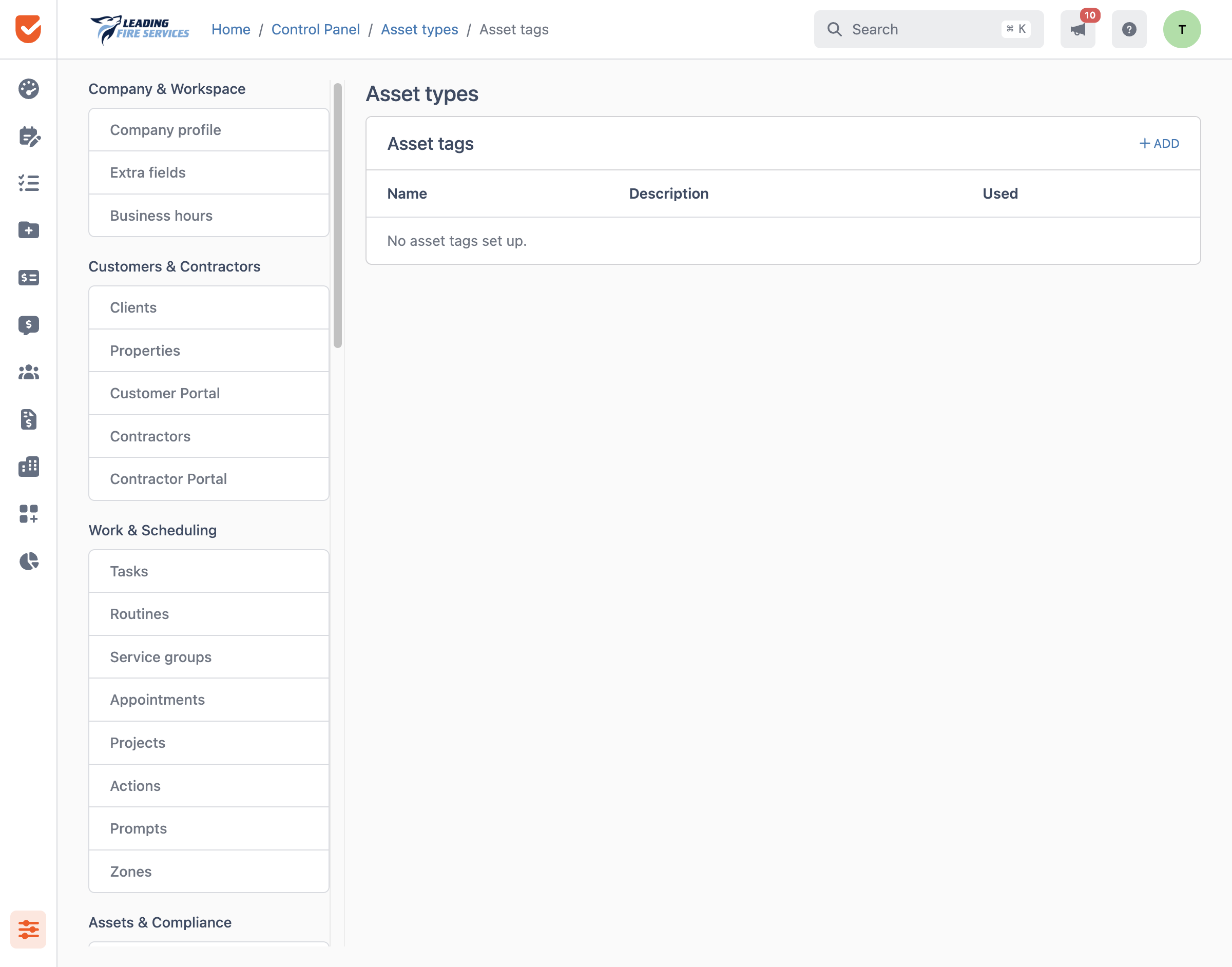Open Contractors settings

pyautogui.click(x=209, y=436)
